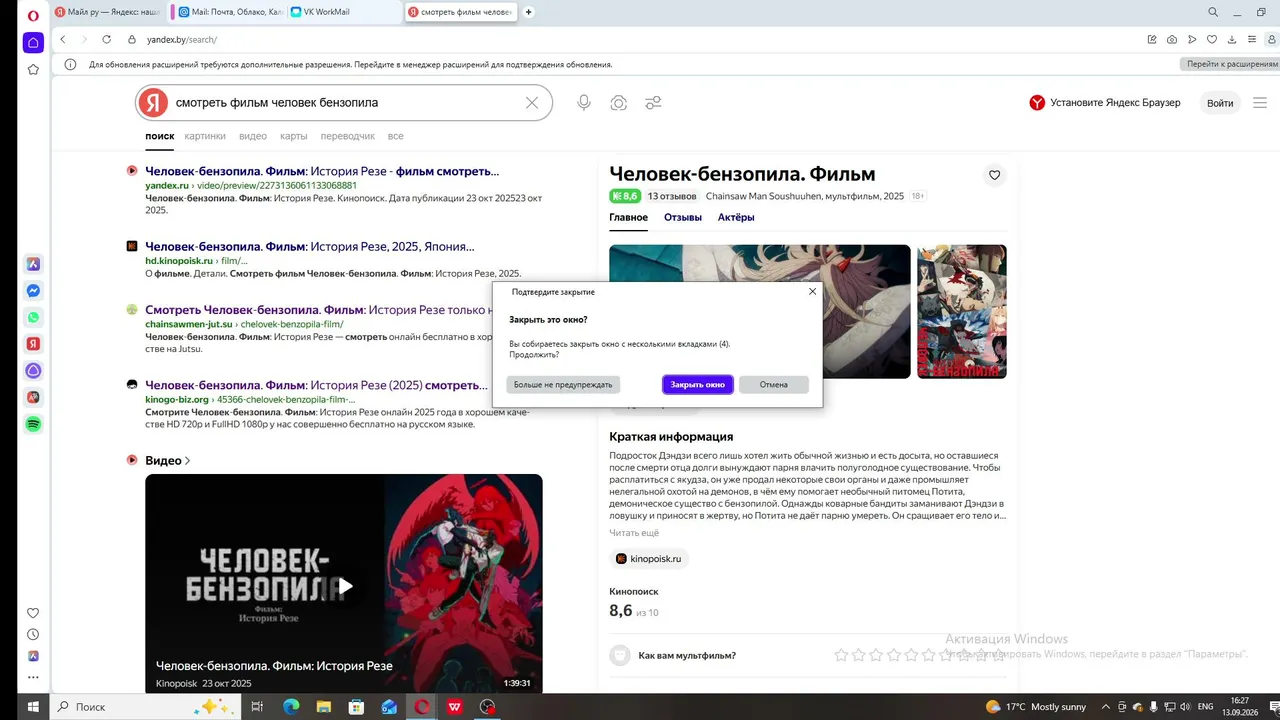The width and height of the screenshot is (1280, 720).
Task: Open the yandex.ru video preview result title
Action: coord(322,171)
